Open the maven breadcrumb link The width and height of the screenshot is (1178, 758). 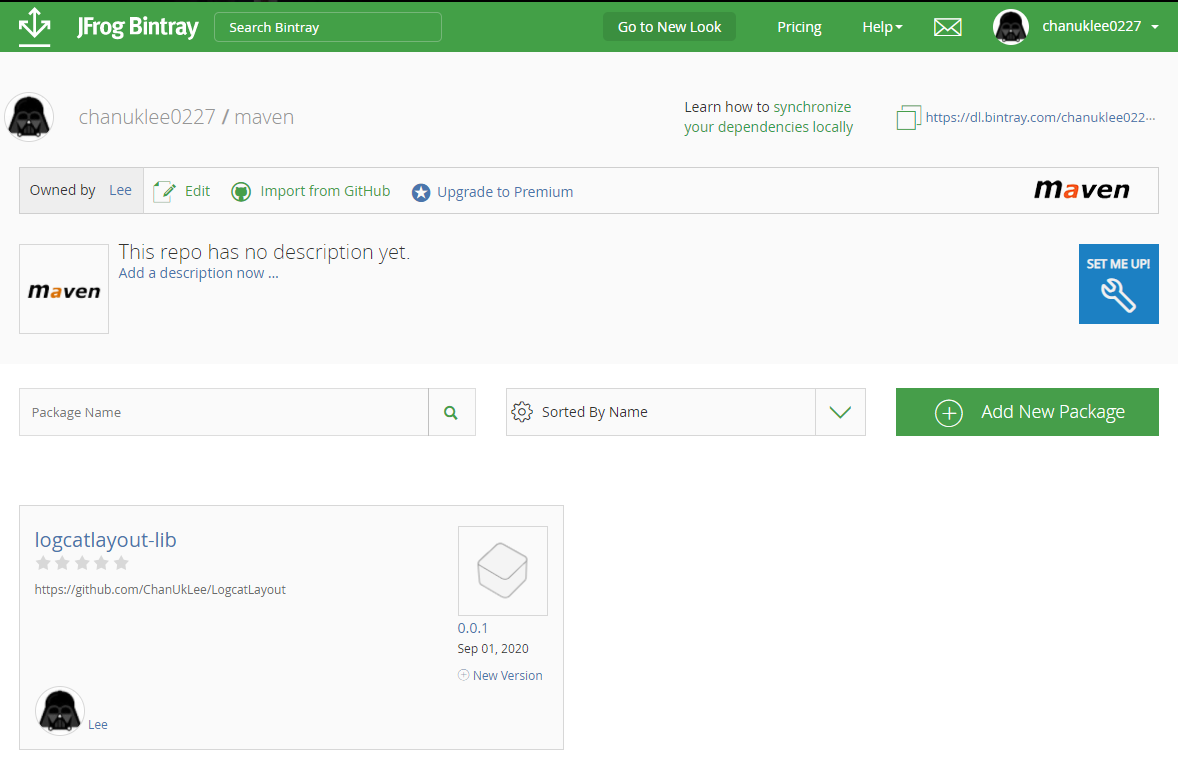click(264, 117)
